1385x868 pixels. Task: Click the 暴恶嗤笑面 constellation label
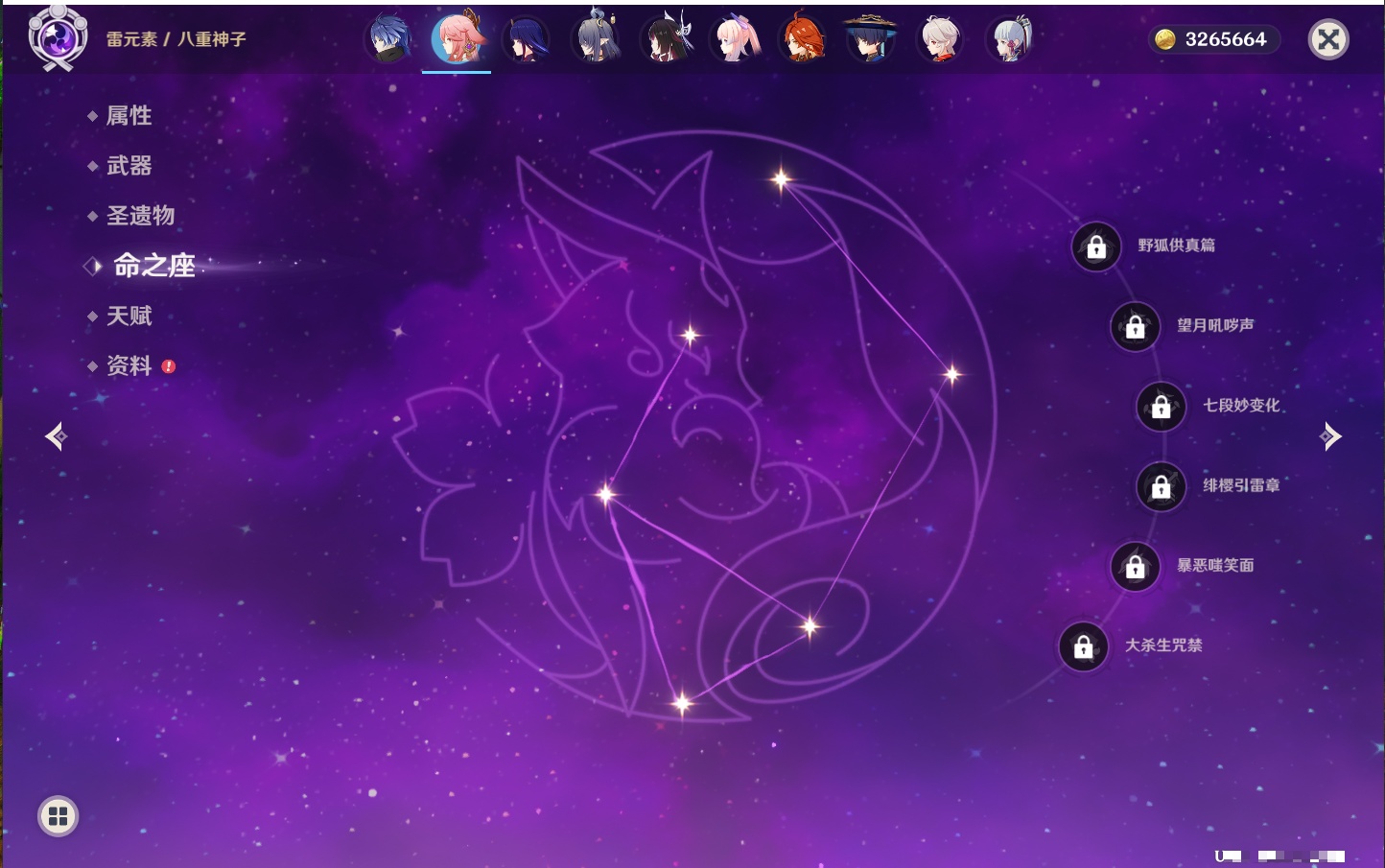pyautogui.click(x=1215, y=566)
